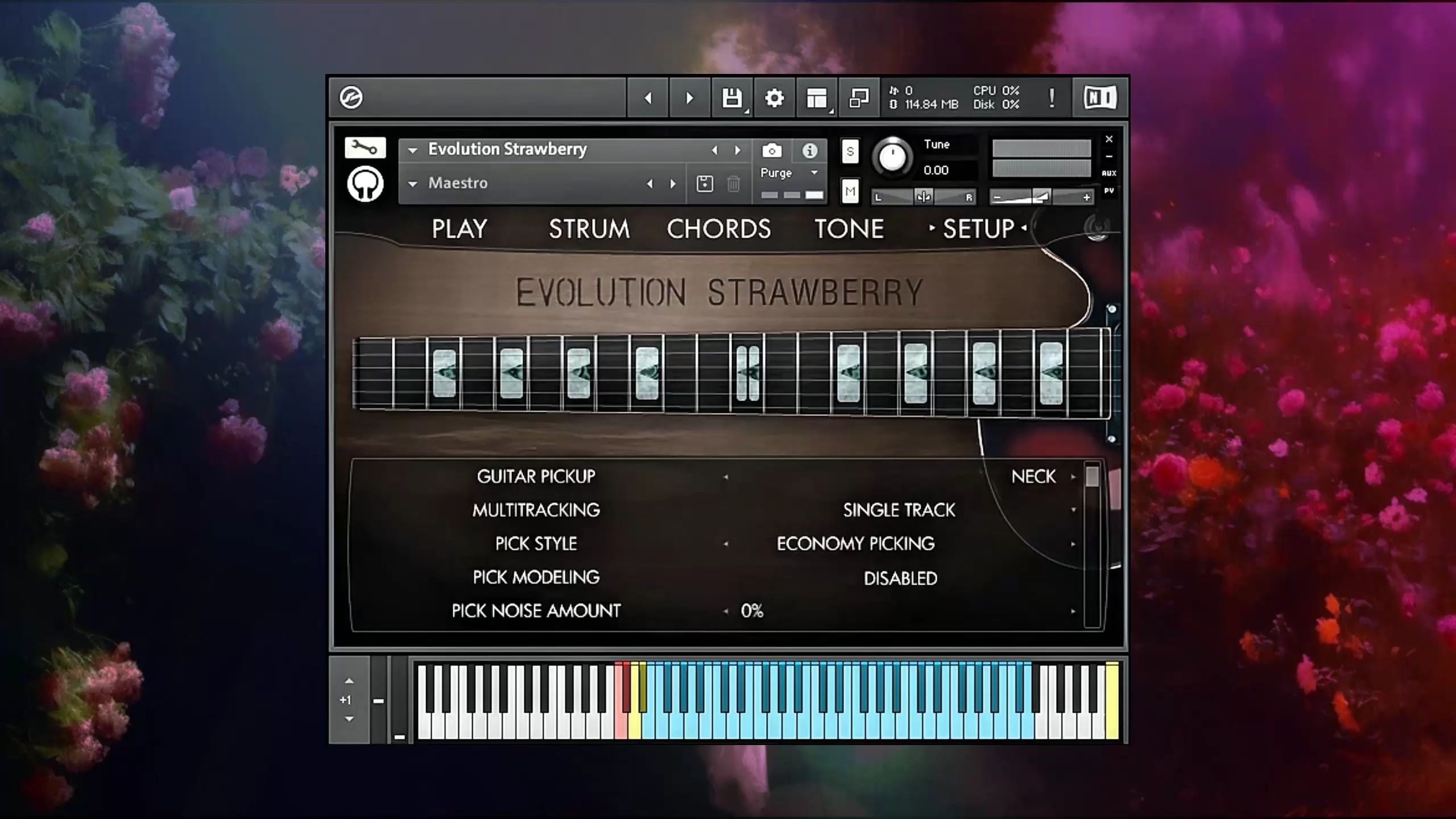
Task: Click Guitar Pickup right arrow next to NECK
Action: click(1073, 477)
